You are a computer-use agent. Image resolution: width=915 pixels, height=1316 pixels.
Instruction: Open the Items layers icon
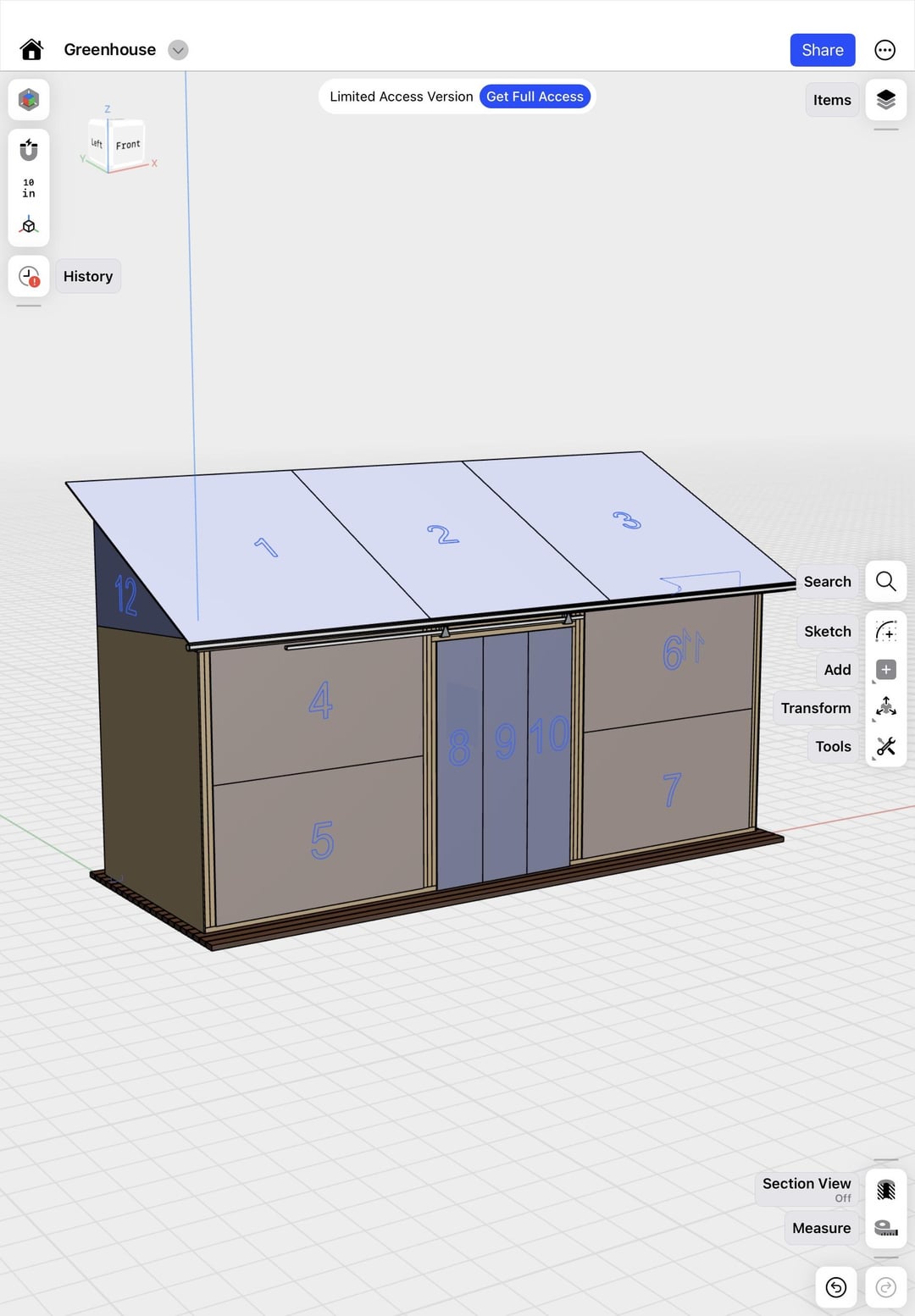point(885,100)
